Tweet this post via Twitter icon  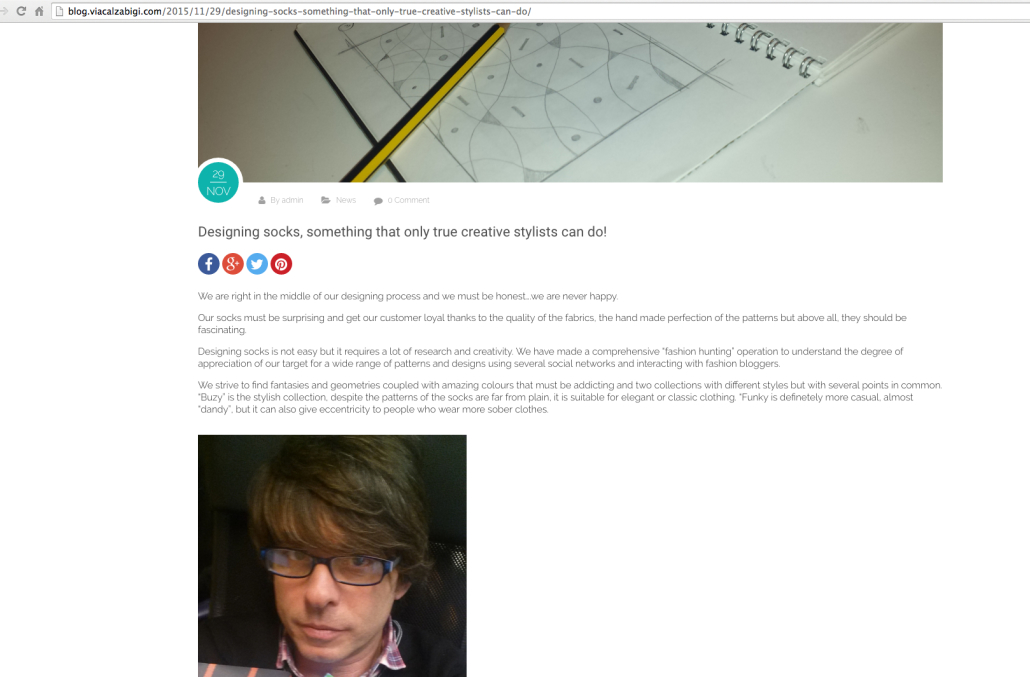257,264
